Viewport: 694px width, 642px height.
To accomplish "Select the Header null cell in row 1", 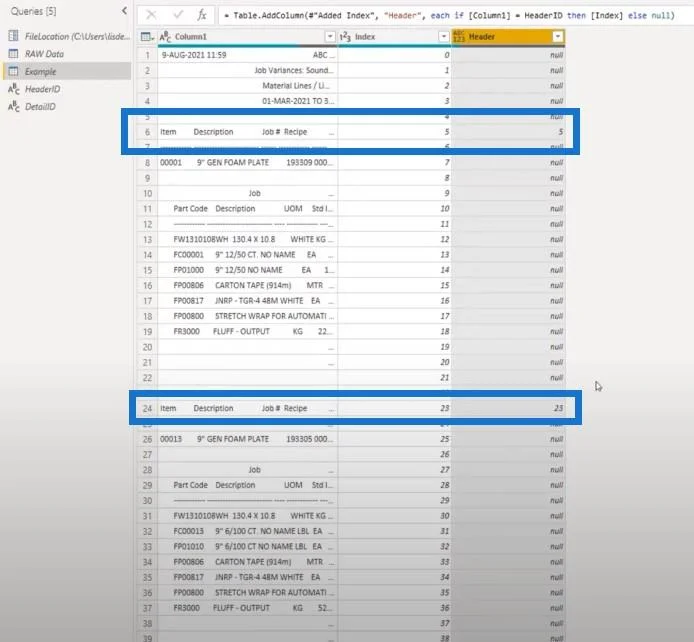I will point(509,55).
